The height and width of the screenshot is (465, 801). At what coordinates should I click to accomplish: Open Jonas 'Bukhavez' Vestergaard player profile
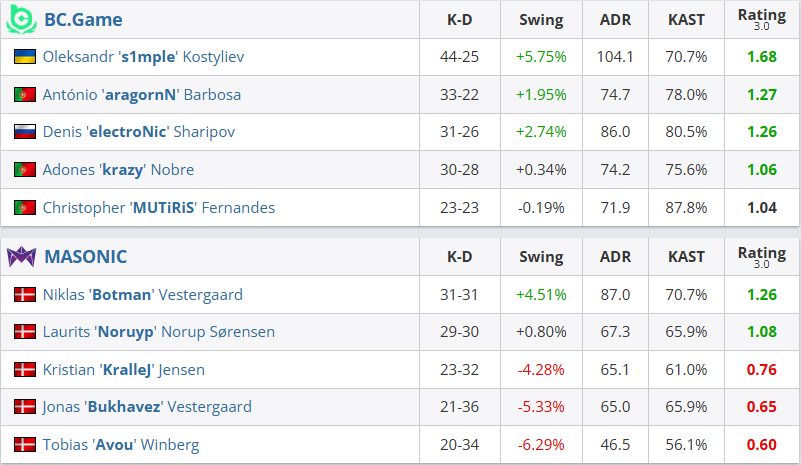147,407
